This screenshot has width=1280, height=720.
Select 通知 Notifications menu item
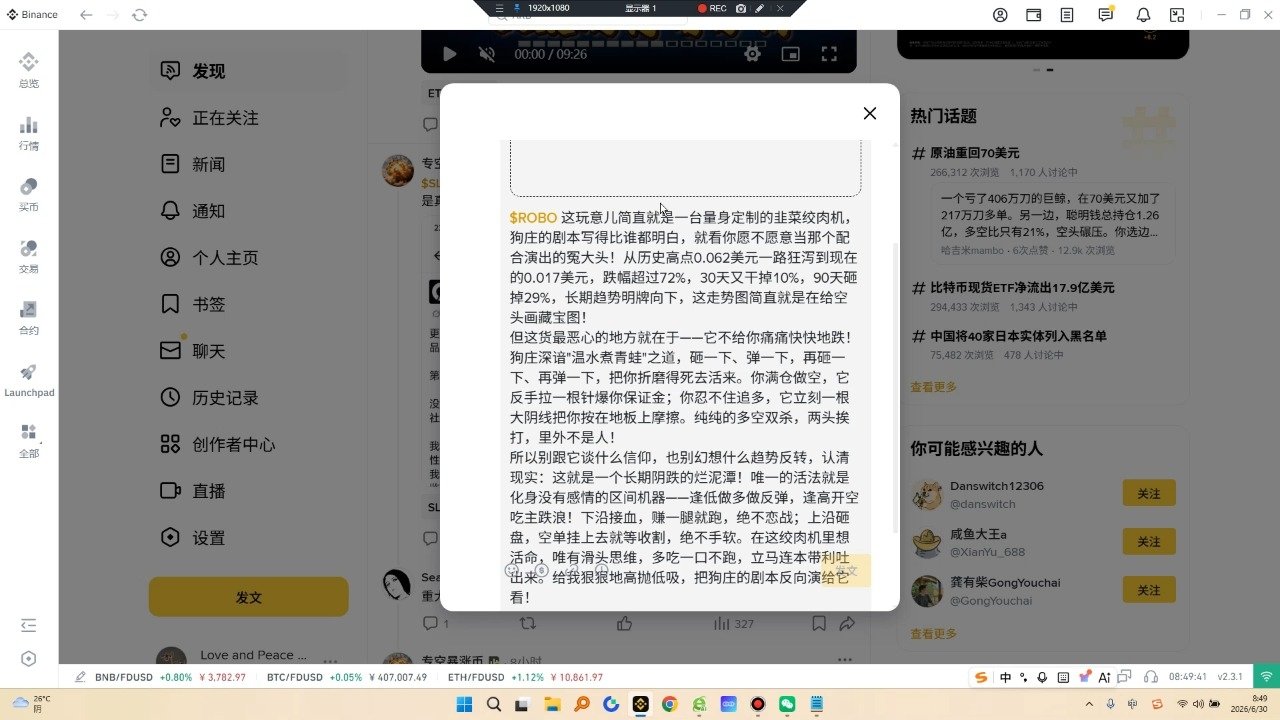click(x=249, y=211)
